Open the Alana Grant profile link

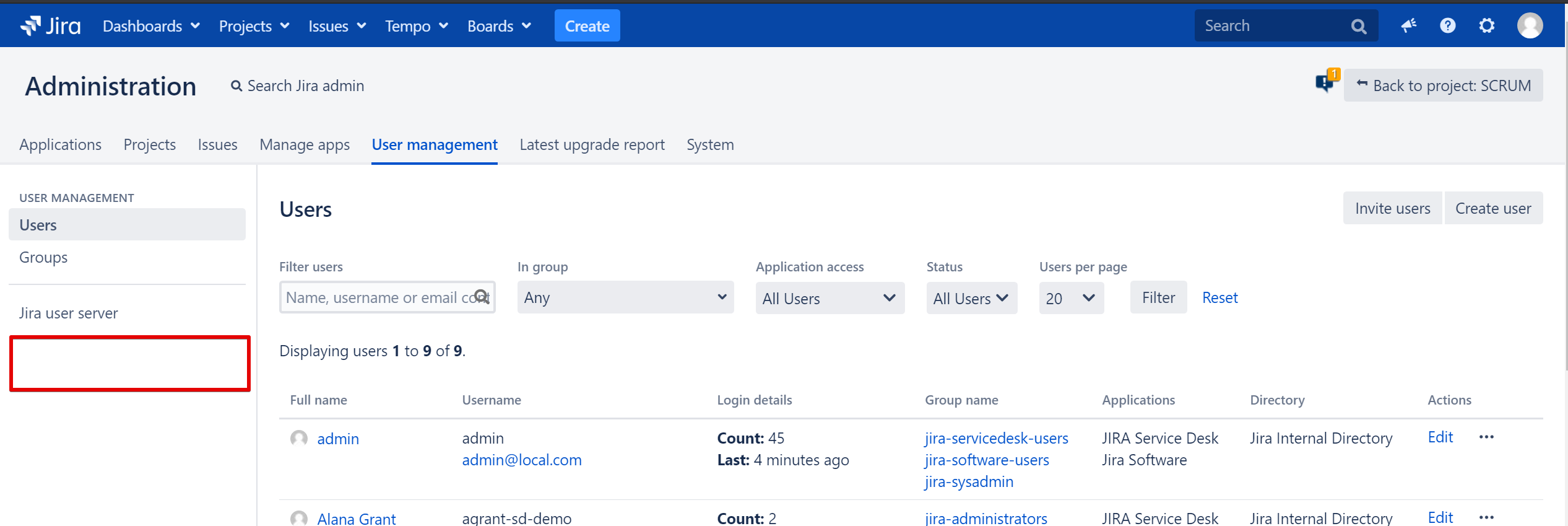357,518
